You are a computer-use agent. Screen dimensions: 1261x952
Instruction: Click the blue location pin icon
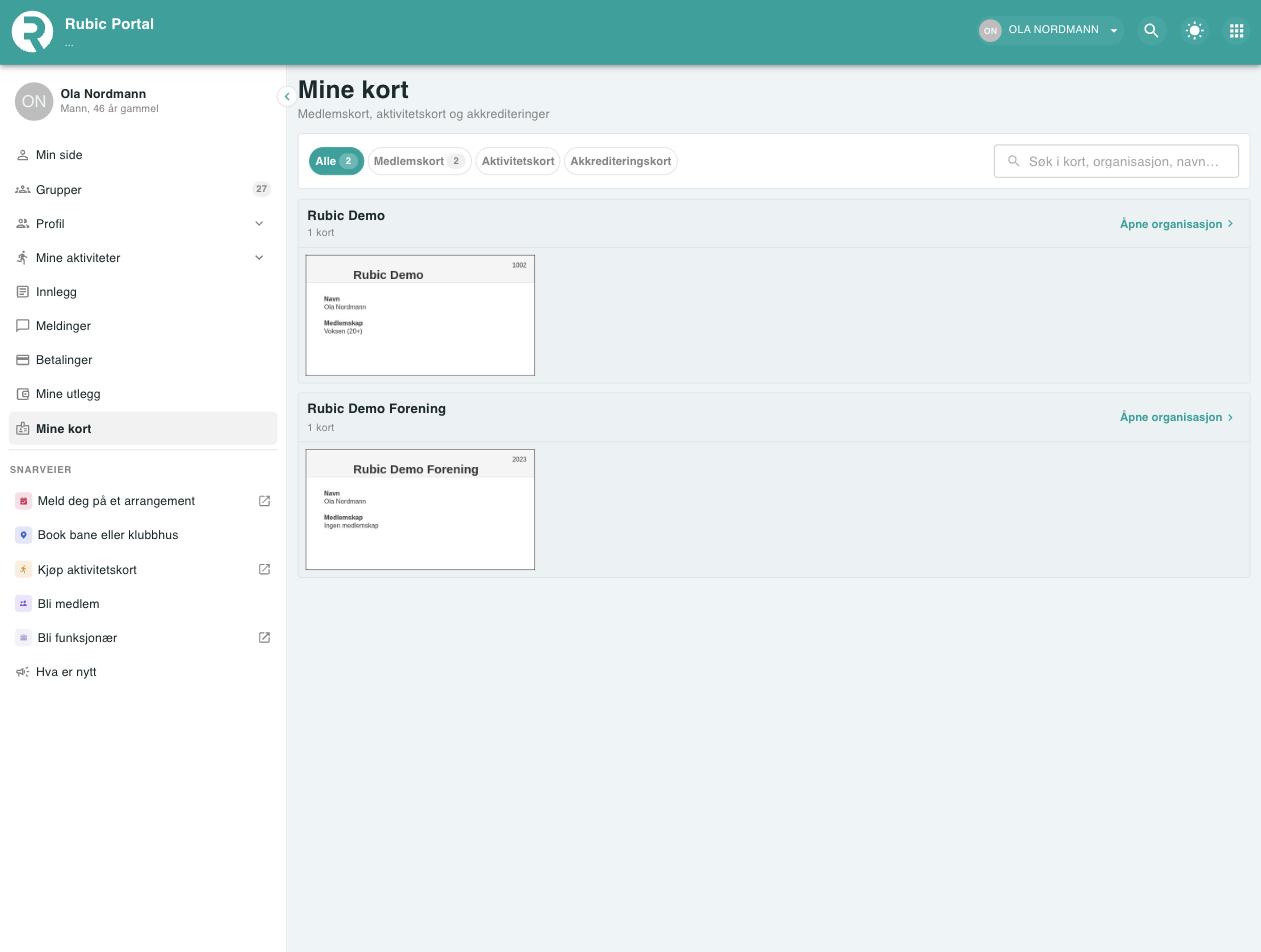click(24, 535)
